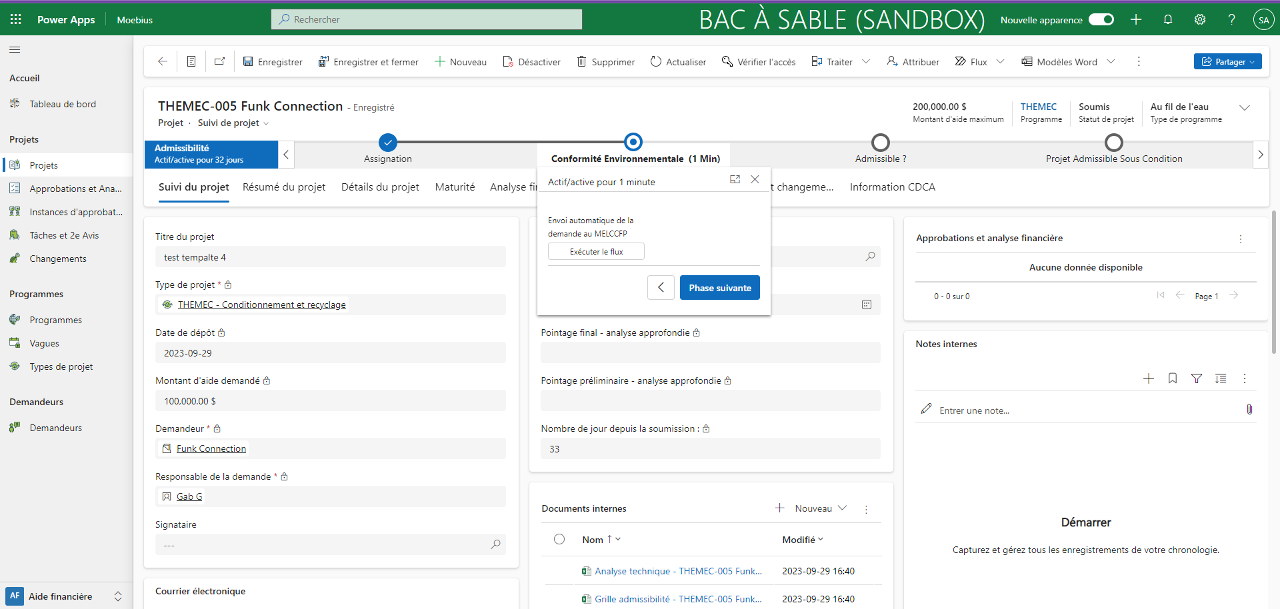
Task: Switch to Résumé du projet tab
Action: 284,187
